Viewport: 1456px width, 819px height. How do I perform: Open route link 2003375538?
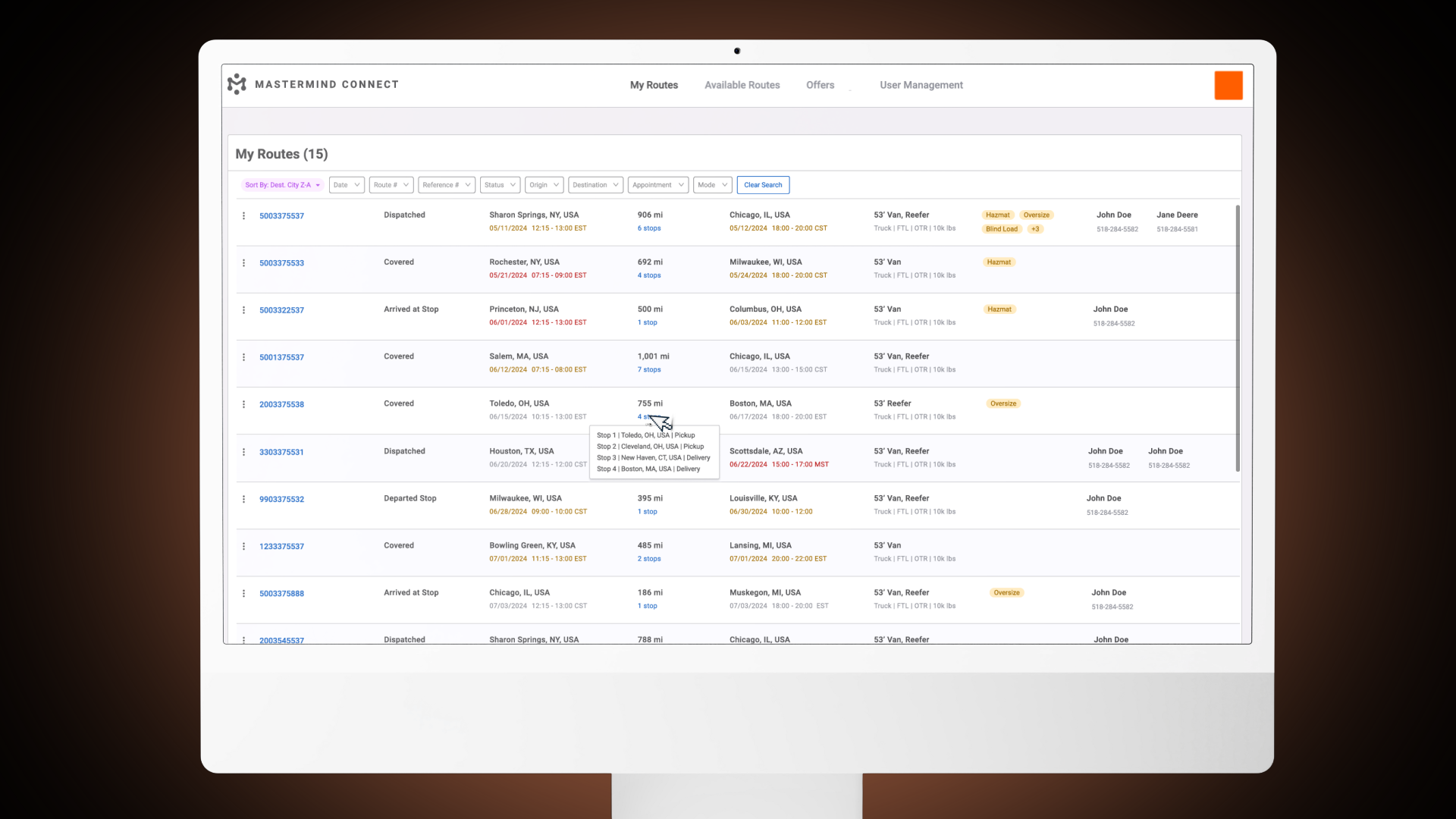pyautogui.click(x=281, y=404)
